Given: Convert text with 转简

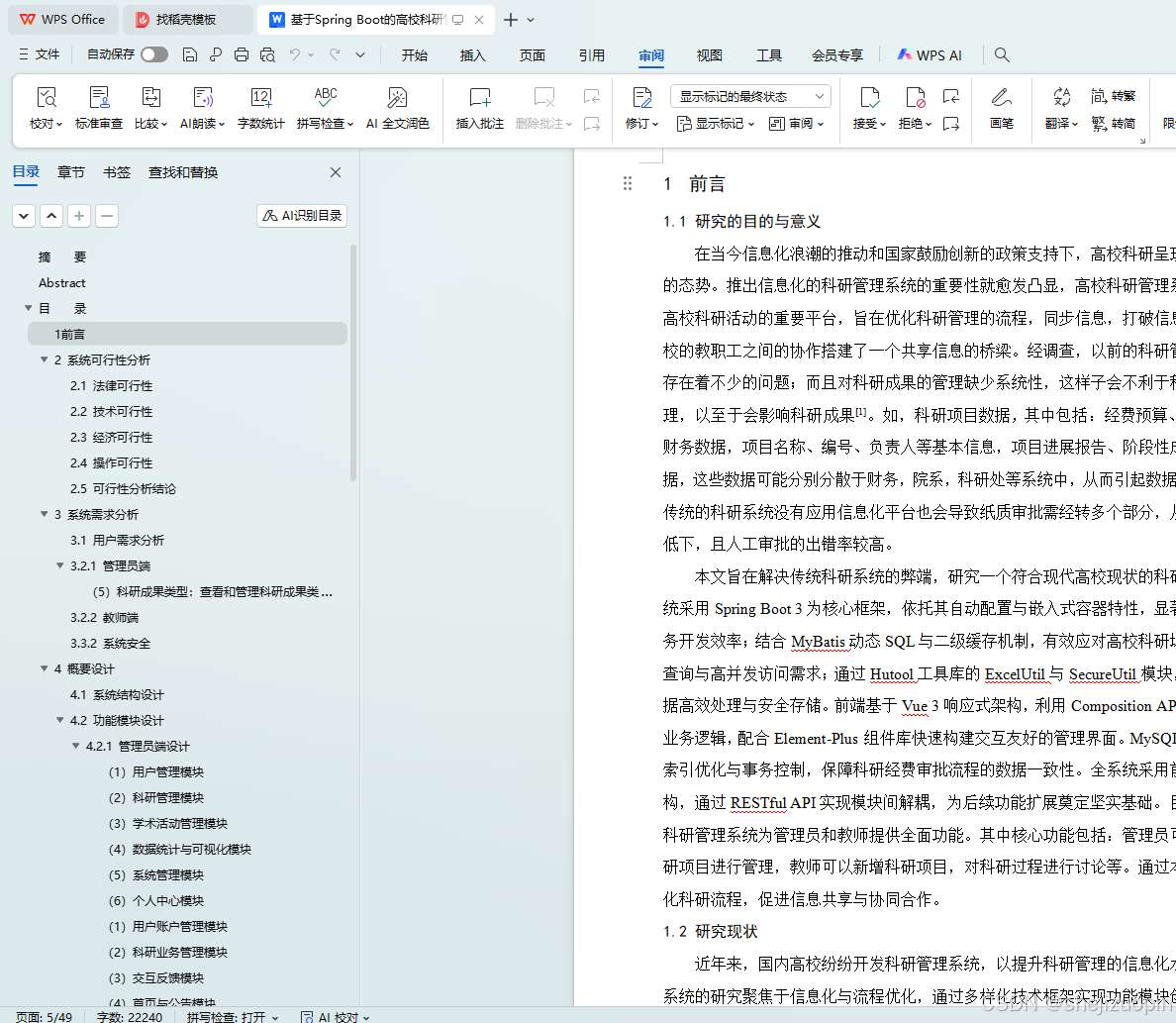Looking at the screenshot, I should click(1113, 123).
